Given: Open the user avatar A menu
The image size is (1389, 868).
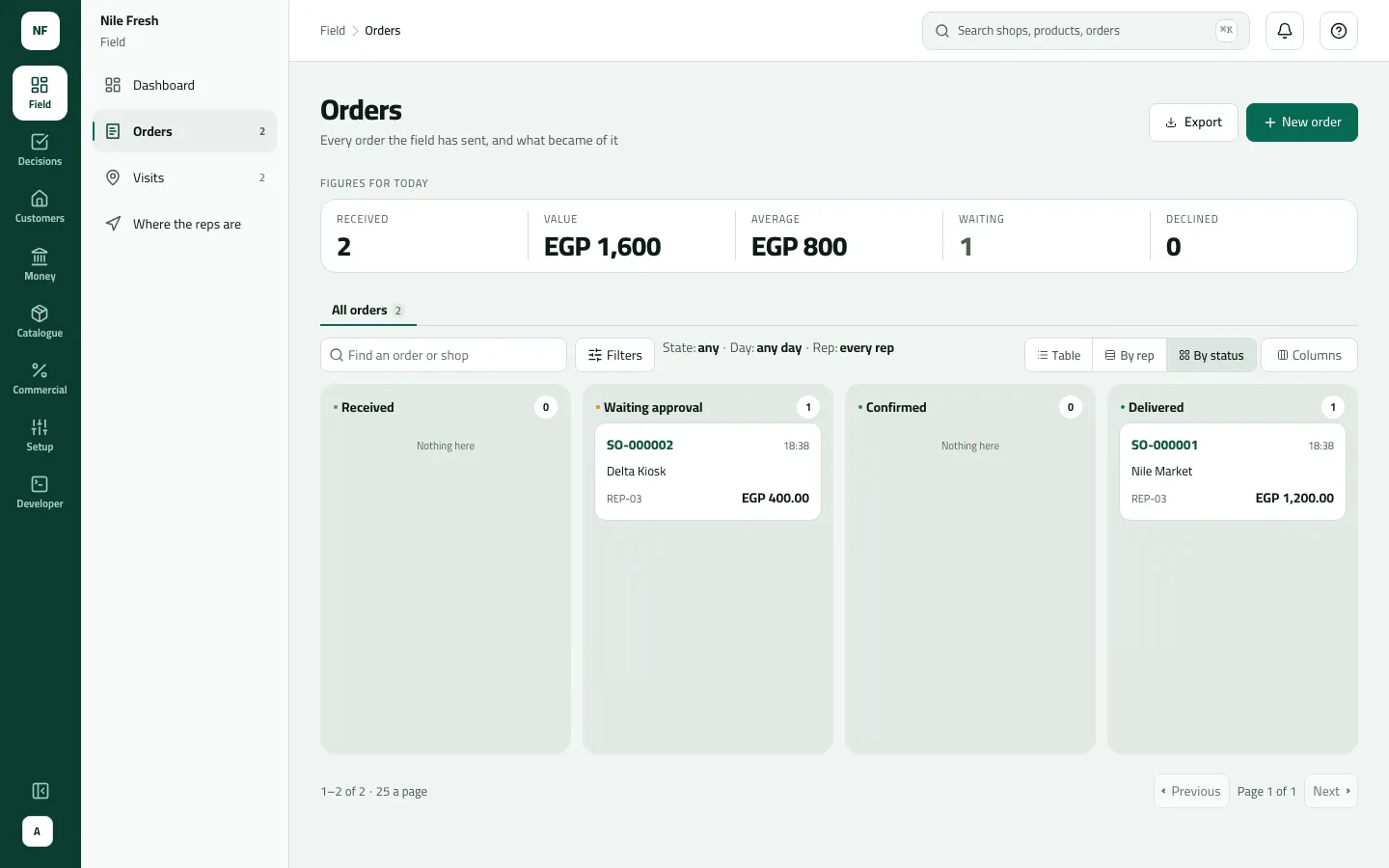Looking at the screenshot, I should [38, 831].
